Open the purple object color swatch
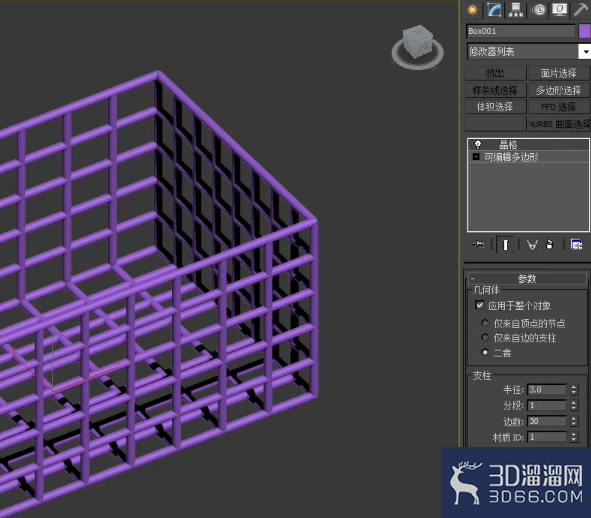Image resolution: width=591 pixels, height=518 pixels. tap(585, 31)
